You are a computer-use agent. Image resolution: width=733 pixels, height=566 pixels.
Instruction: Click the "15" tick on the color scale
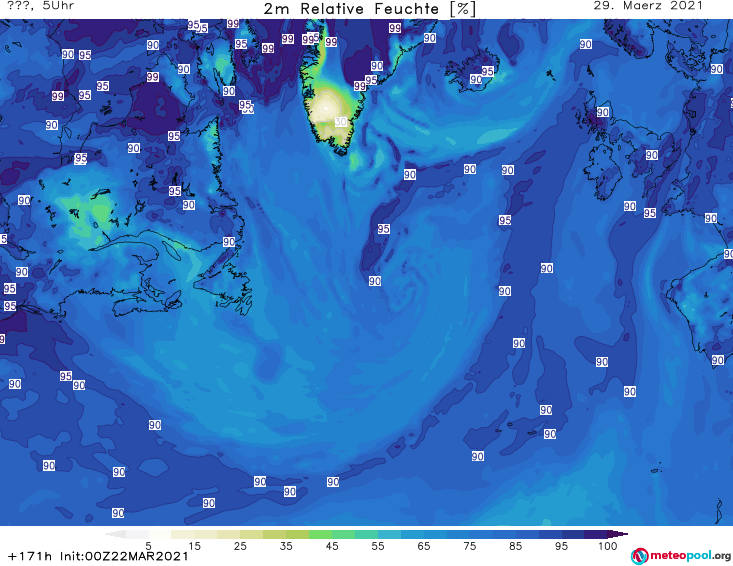click(x=194, y=546)
